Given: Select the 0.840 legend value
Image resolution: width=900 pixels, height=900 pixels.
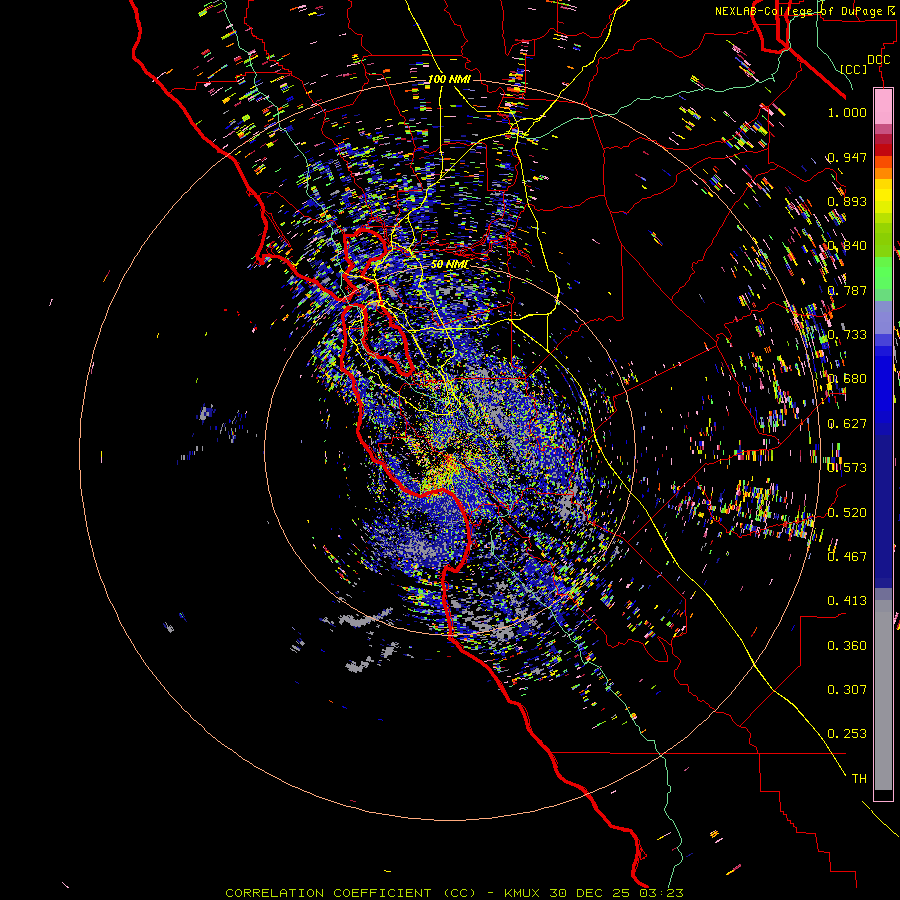Looking at the screenshot, I should point(847,246).
